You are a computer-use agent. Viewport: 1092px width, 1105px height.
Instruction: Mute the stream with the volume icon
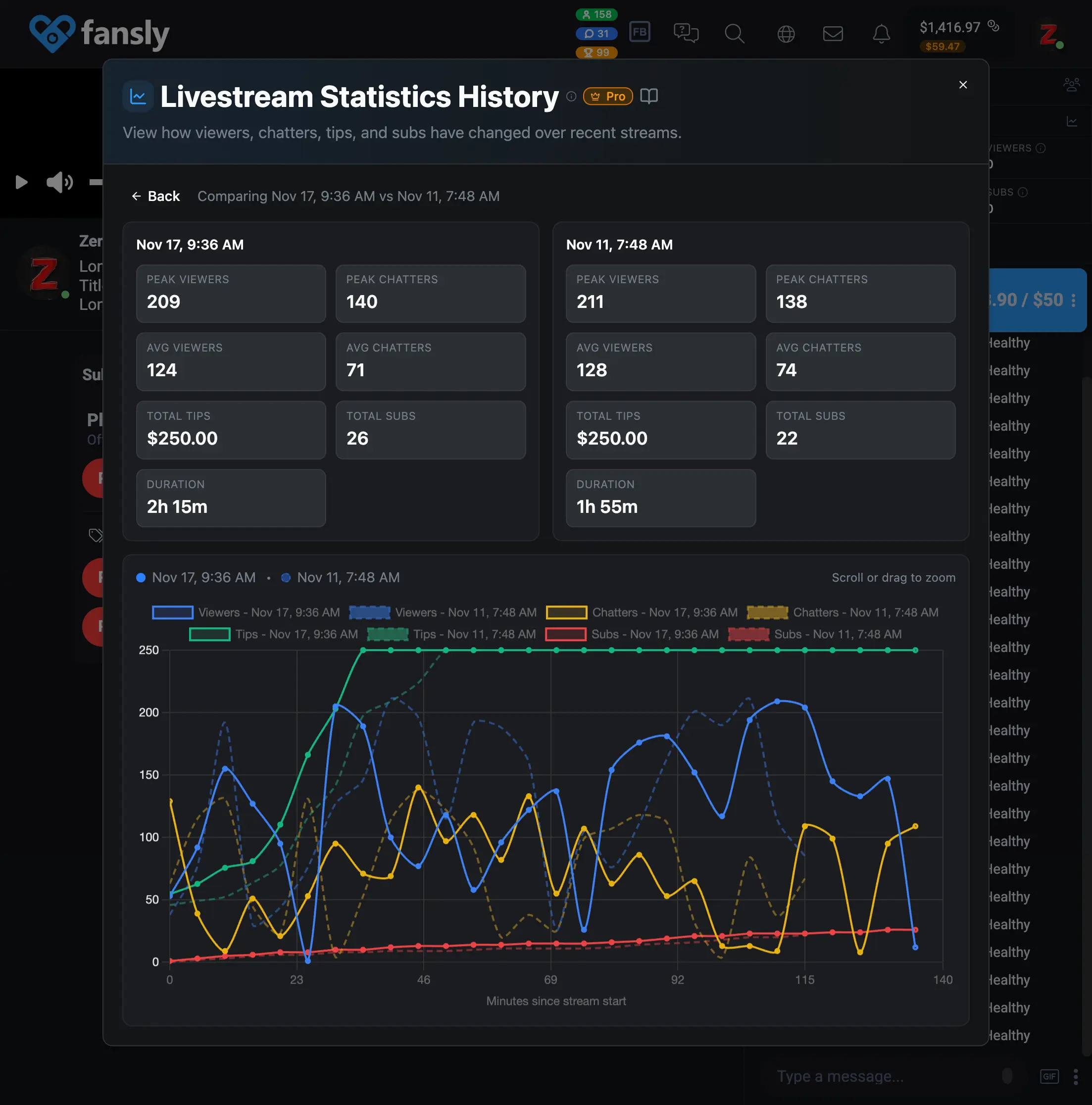point(59,183)
